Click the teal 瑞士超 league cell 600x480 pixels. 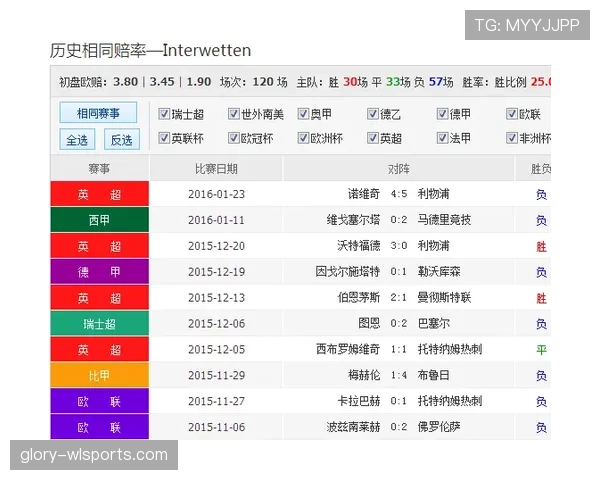pos(99,323)
